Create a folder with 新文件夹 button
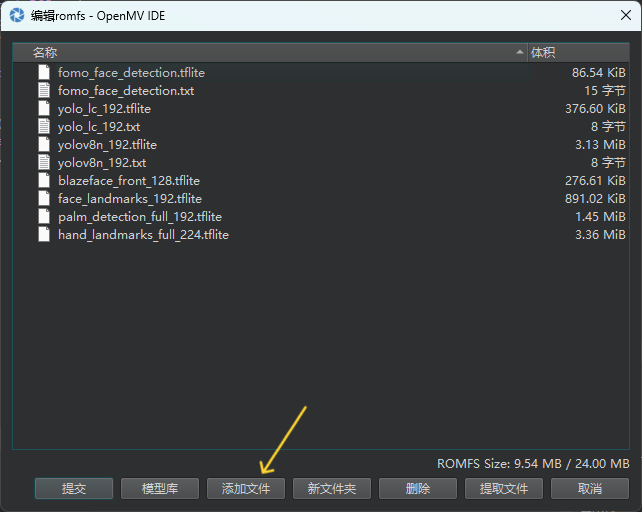 click(332, 489)
